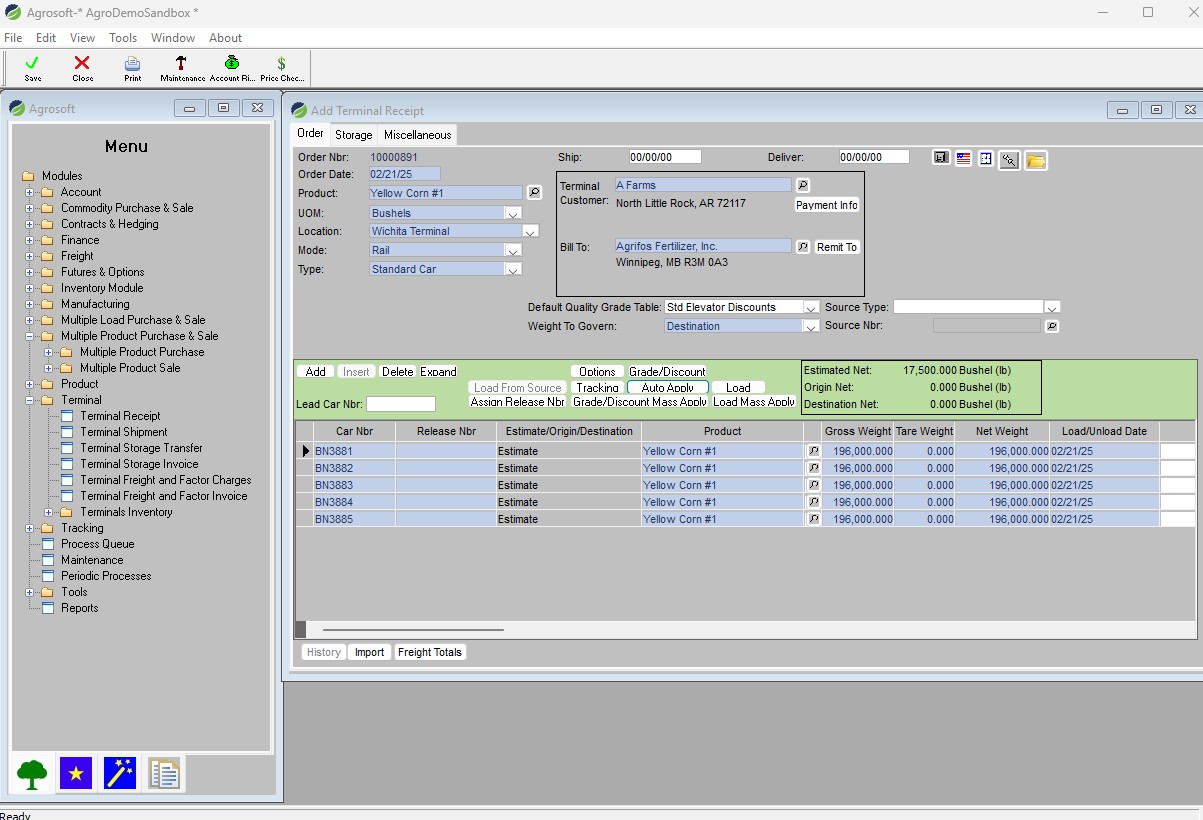Open the Type Standard Car dropdown
1203x820 pixels.
coord(513,269)
